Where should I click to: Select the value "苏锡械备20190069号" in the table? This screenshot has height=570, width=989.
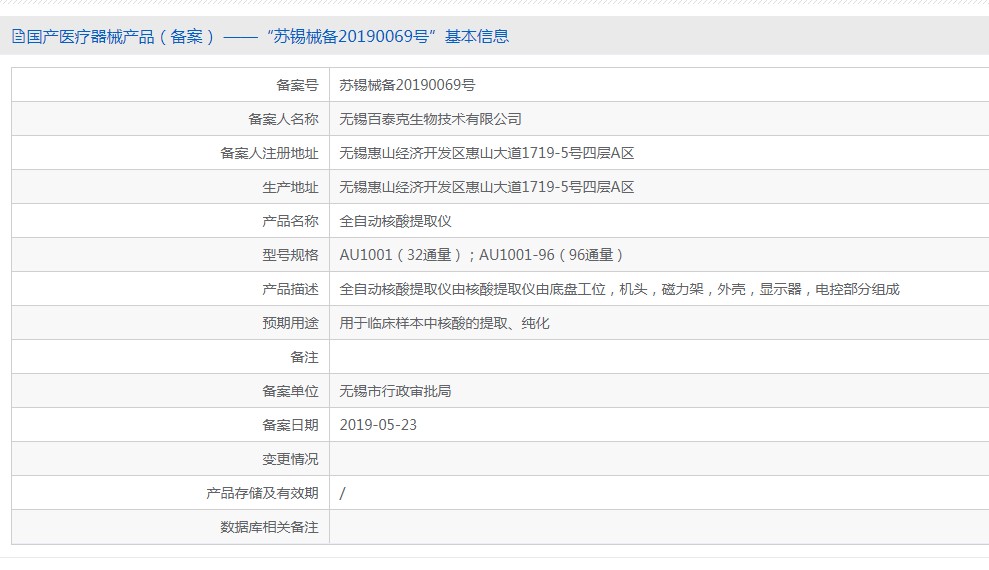407,84
